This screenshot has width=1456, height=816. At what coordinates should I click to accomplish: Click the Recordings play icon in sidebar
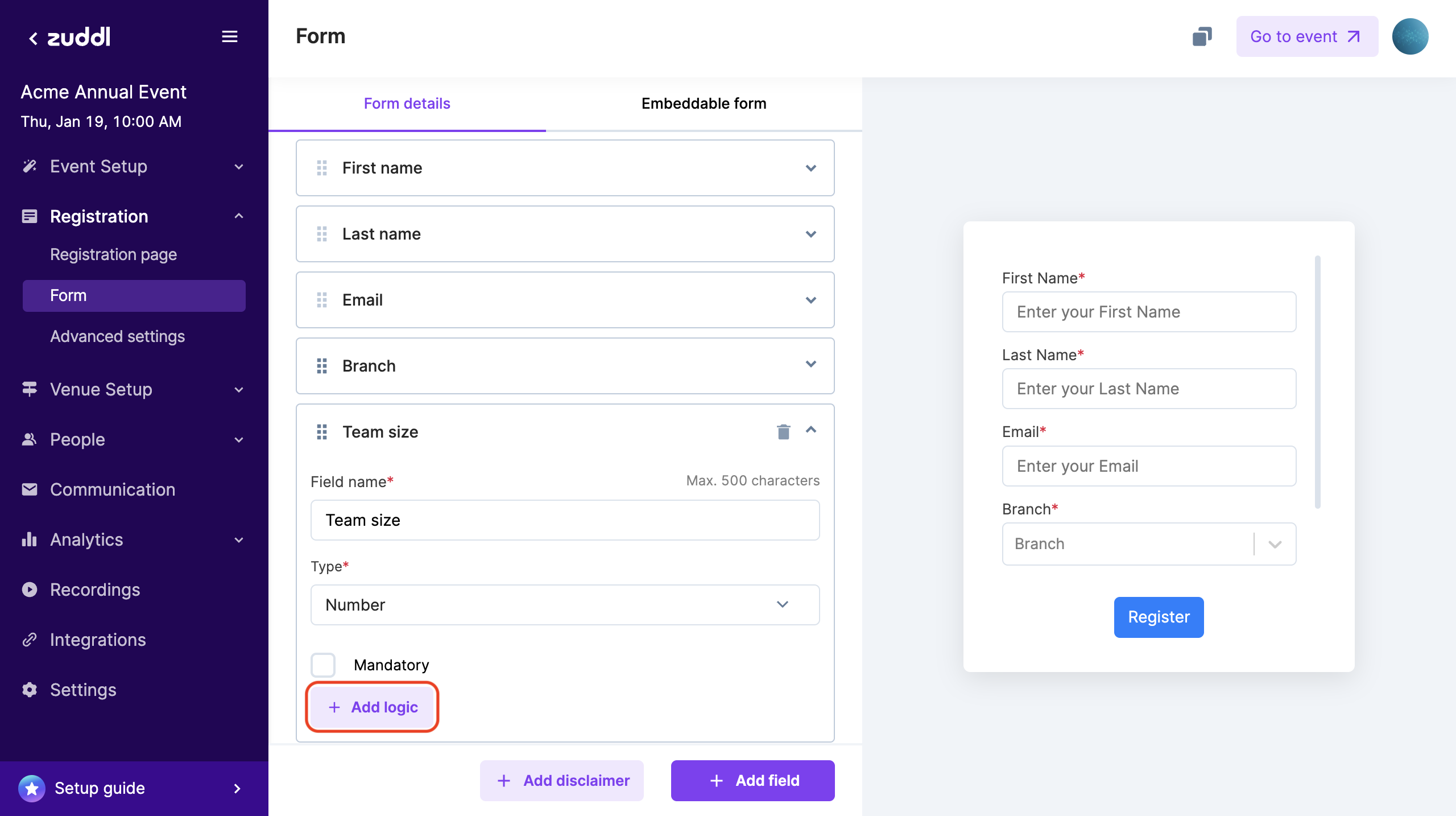pos(30,590)
